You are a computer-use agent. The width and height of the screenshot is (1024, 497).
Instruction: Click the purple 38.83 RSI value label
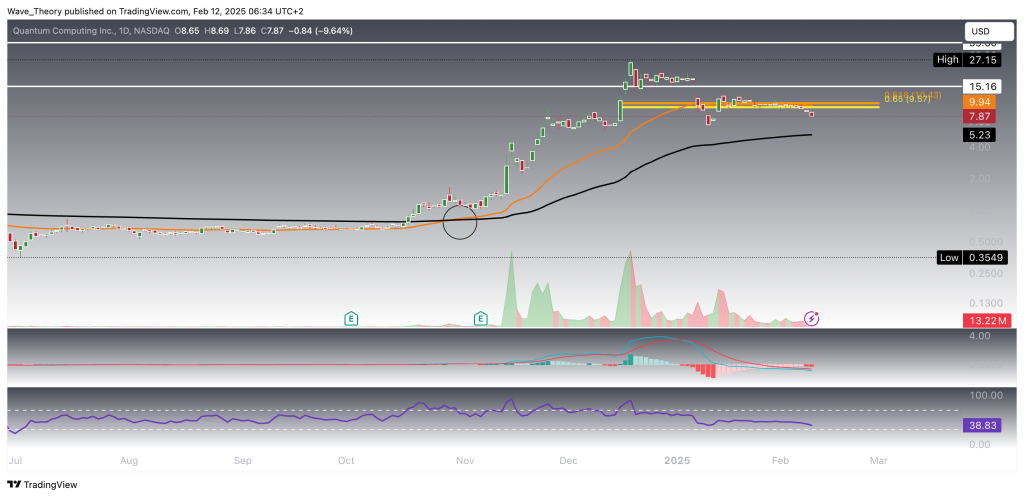(x=982, y=425)
